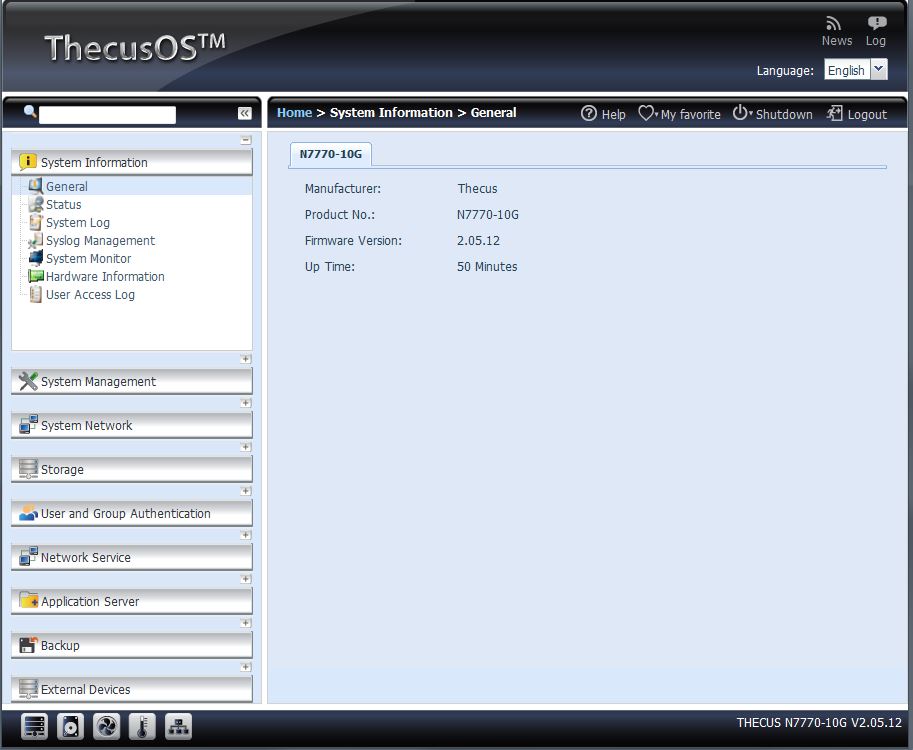Click the Syslog Management icon

tap(36, 240)
